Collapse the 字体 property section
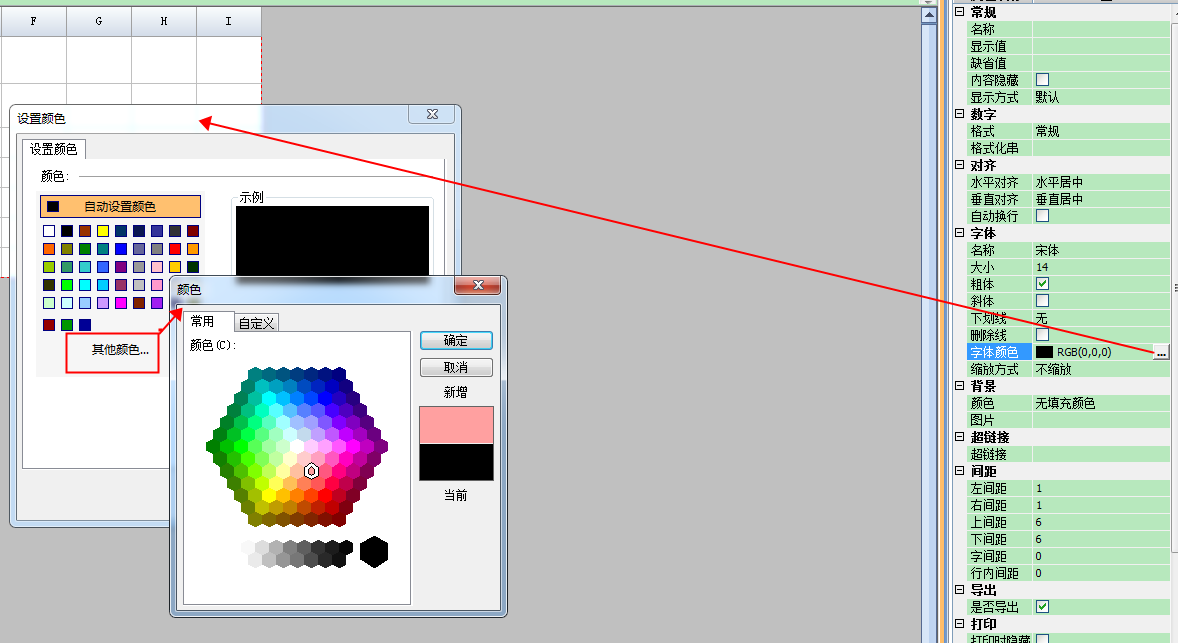 click(960, 233)
